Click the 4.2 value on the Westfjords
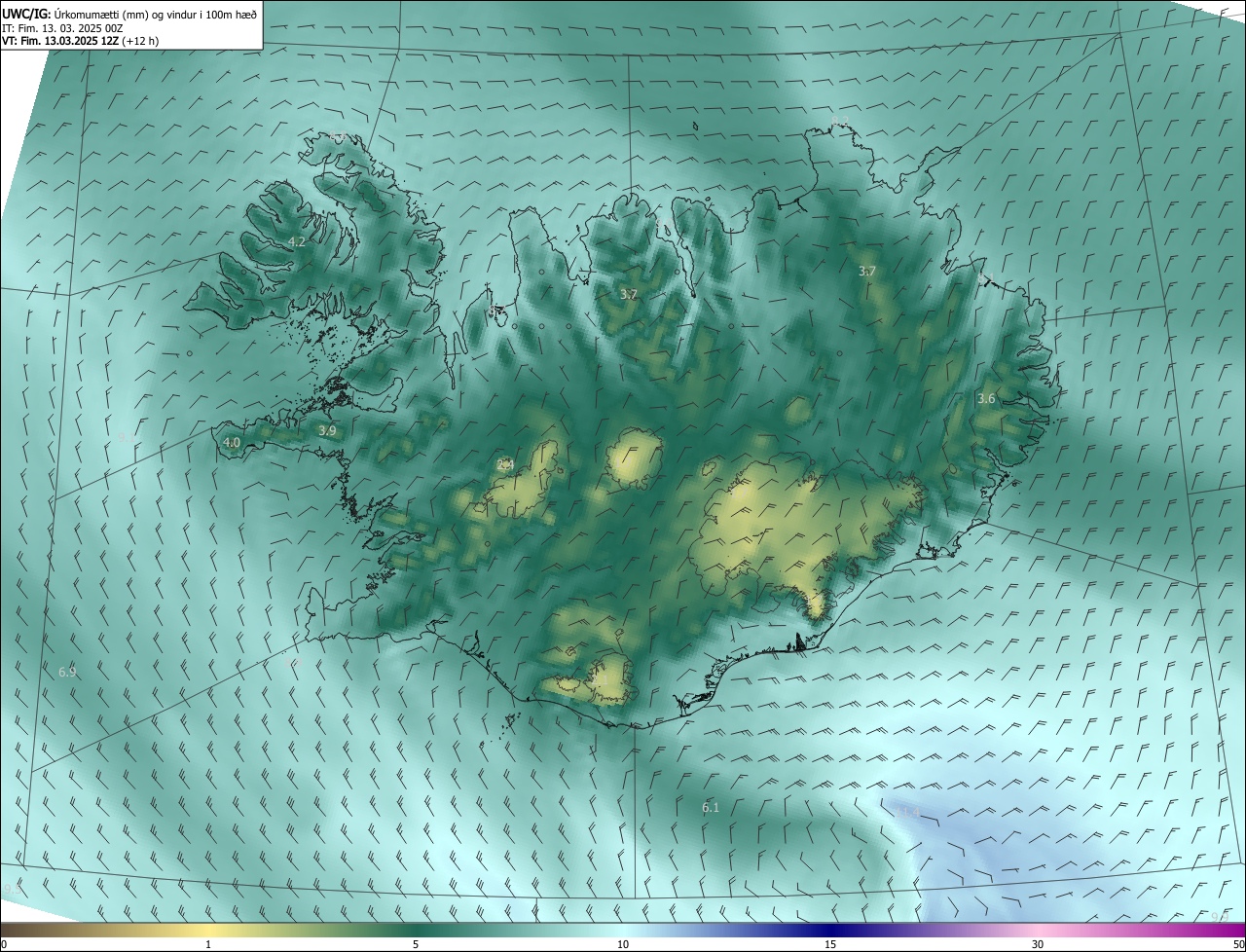Screen dimensions: 1246x952 pyautogui.click(x=297, y=241)
